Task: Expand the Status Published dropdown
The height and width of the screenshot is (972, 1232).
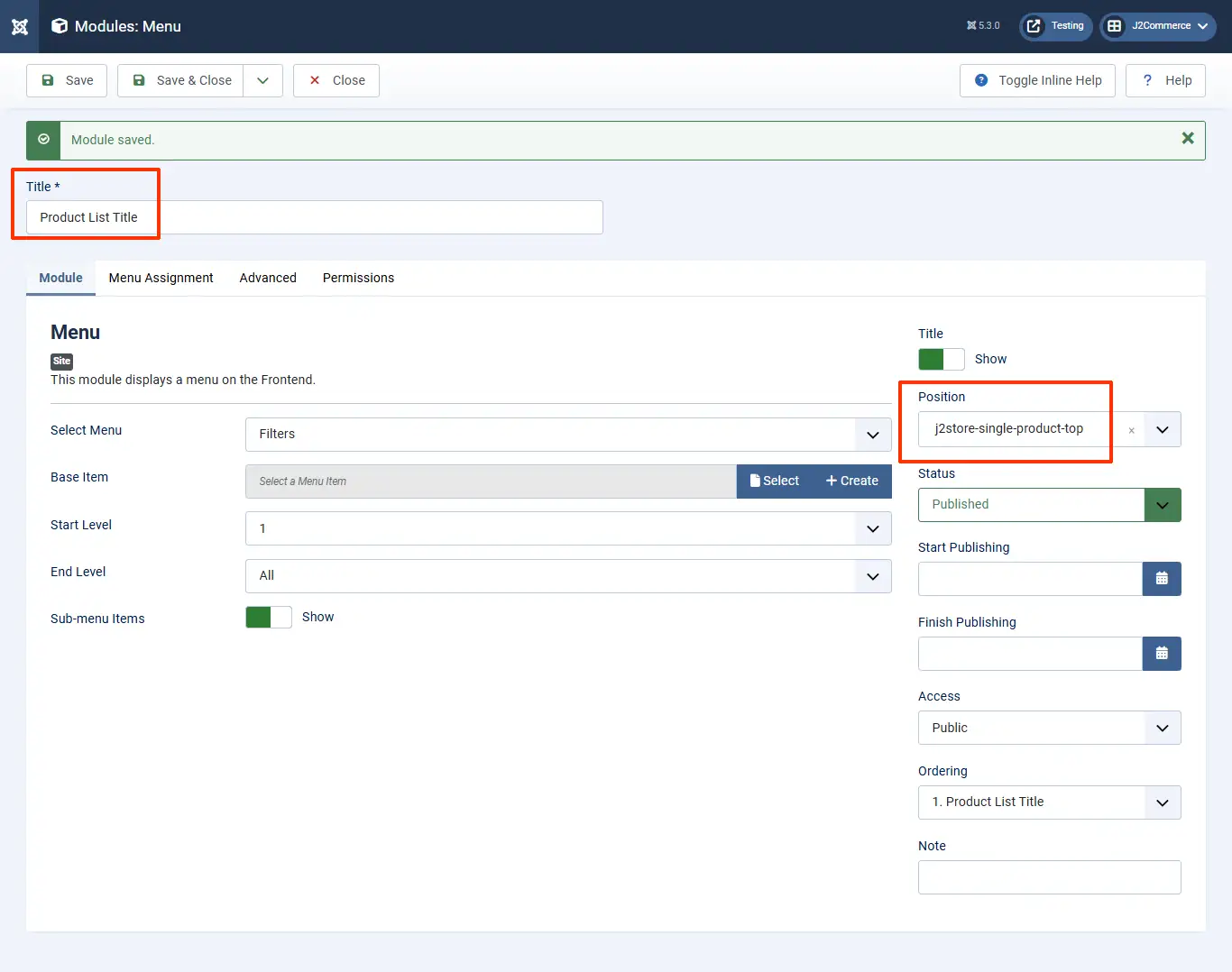Action: tap(1162, 505)
